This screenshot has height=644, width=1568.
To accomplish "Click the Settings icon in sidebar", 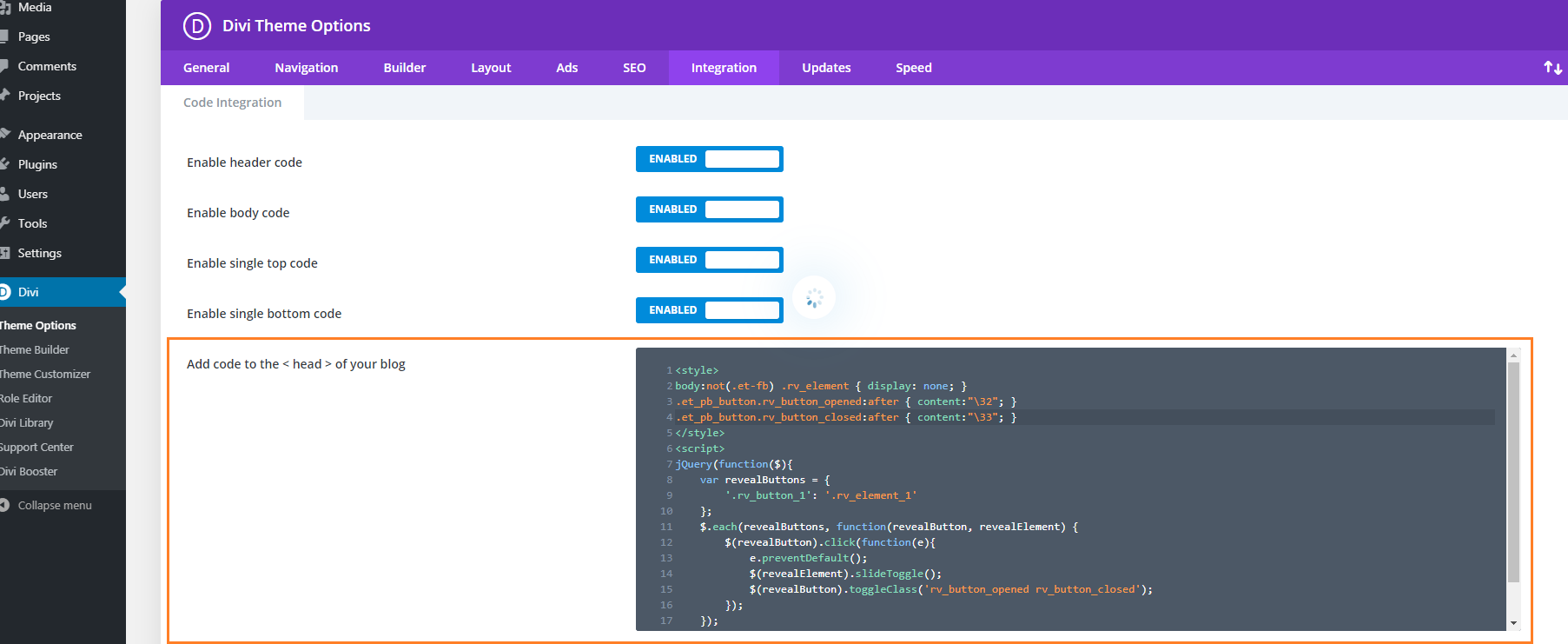I will pos(4,252).
